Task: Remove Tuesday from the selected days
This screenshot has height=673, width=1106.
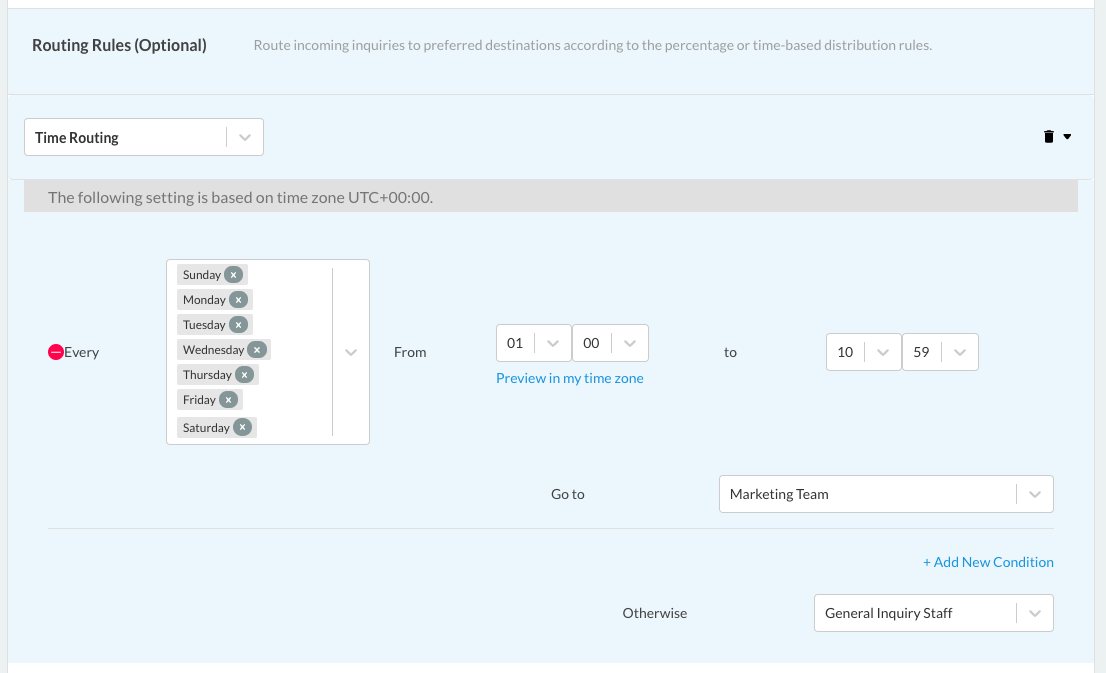Action: (x=238, y=325)
